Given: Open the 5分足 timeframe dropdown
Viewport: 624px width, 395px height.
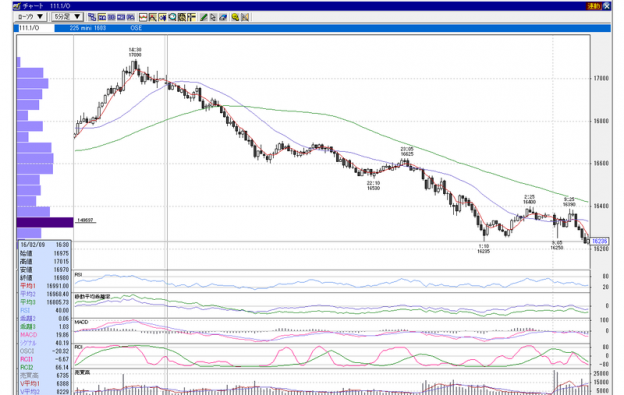Looking at the screenshot, I should [x=67, y=17].
